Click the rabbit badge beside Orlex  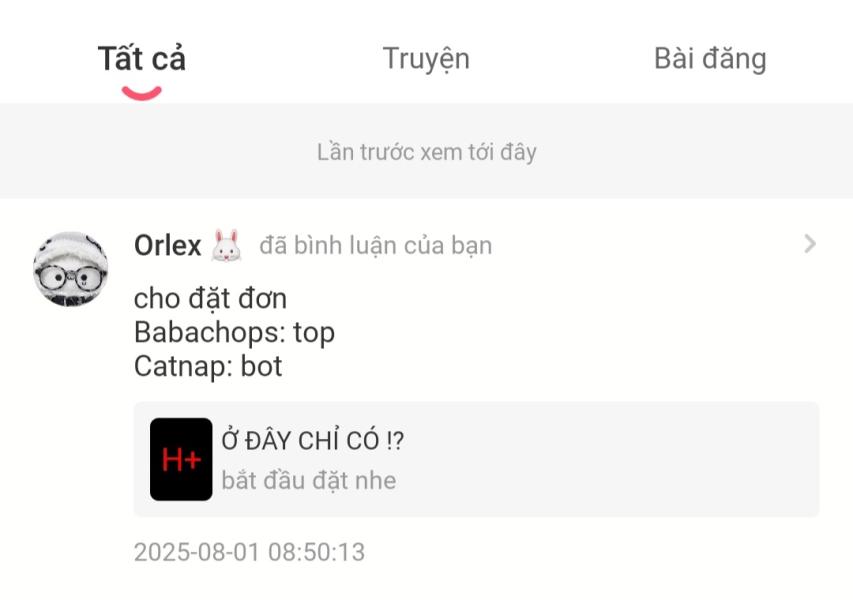[227, 245]
